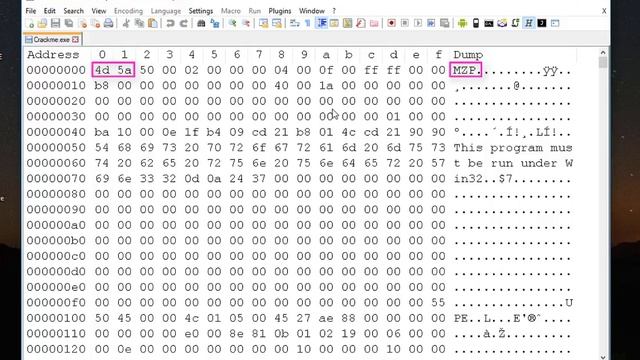640x360 pixels.
Task: Click the 00000050 address label
Action: click(x=56, y=148)
